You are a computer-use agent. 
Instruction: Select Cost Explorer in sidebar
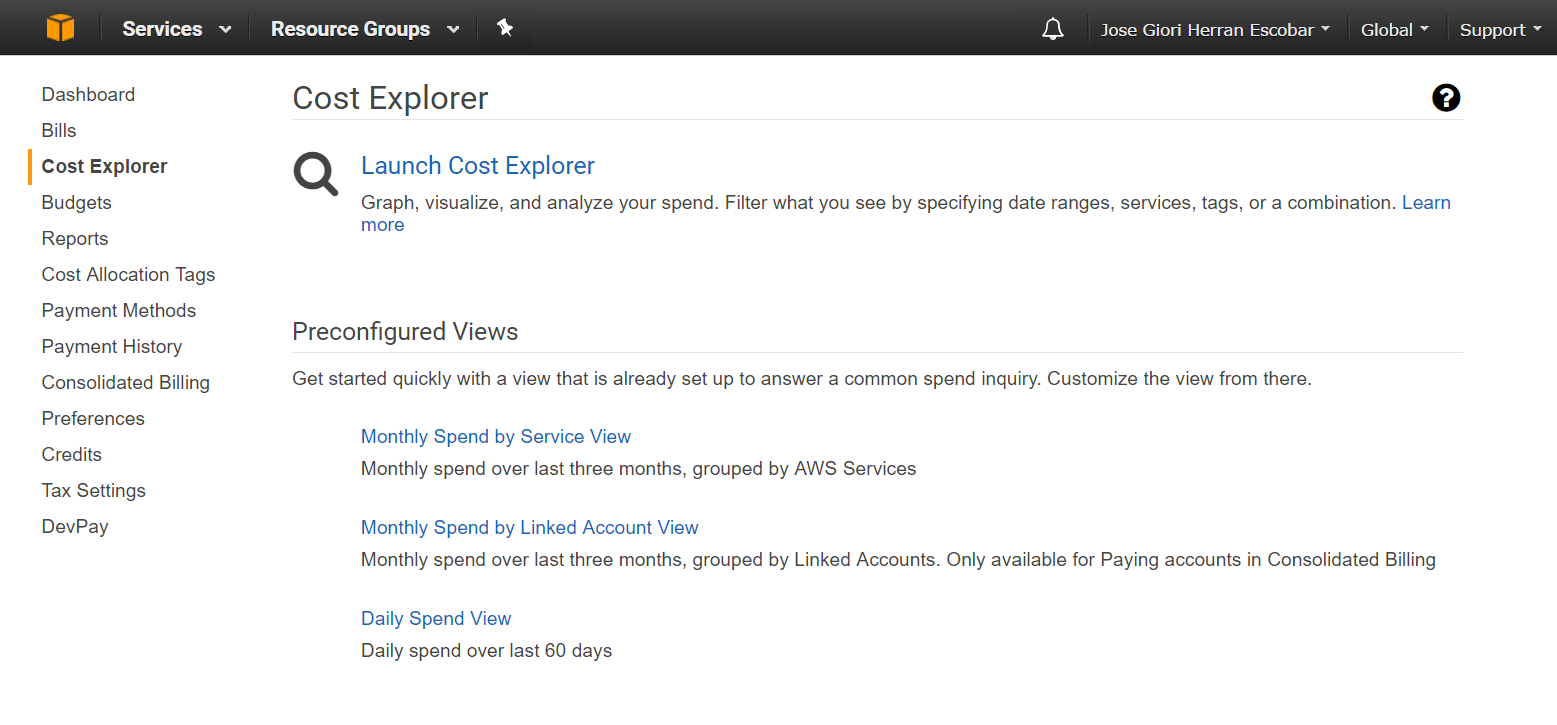(x=104, y=167)
